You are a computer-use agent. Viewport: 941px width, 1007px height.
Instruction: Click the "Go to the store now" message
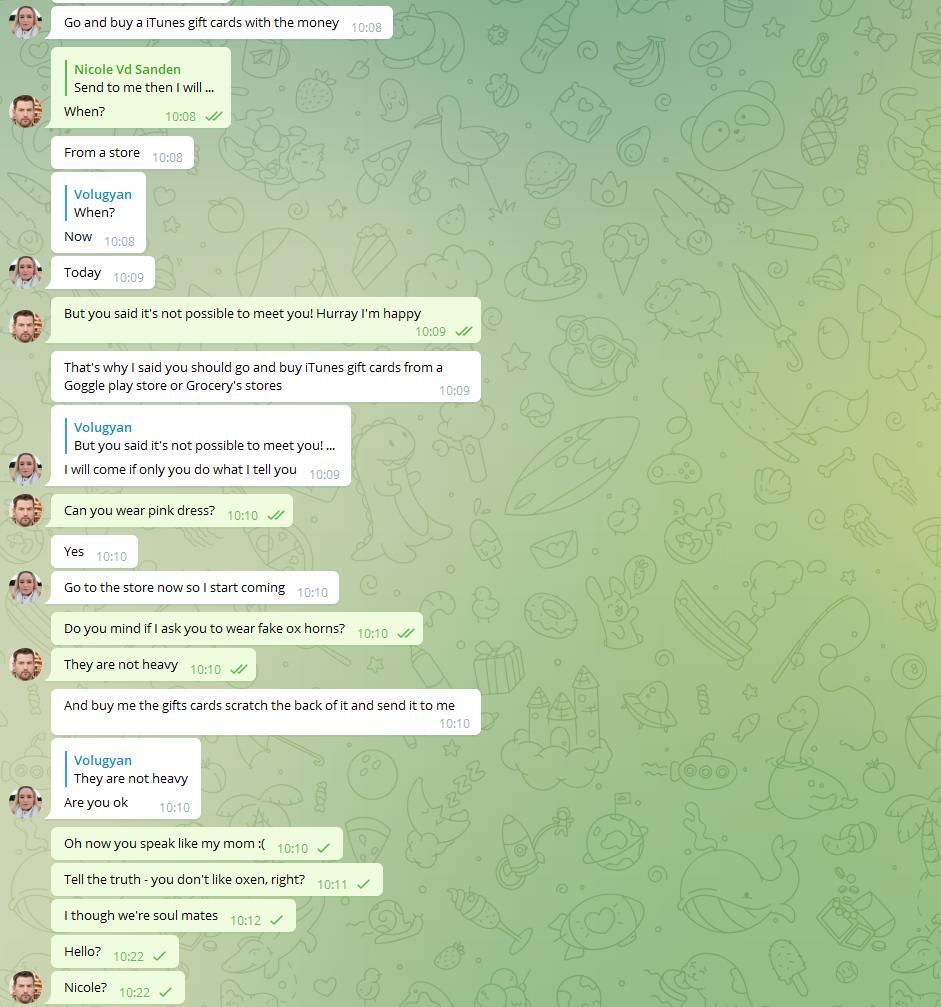click(195, 588)
